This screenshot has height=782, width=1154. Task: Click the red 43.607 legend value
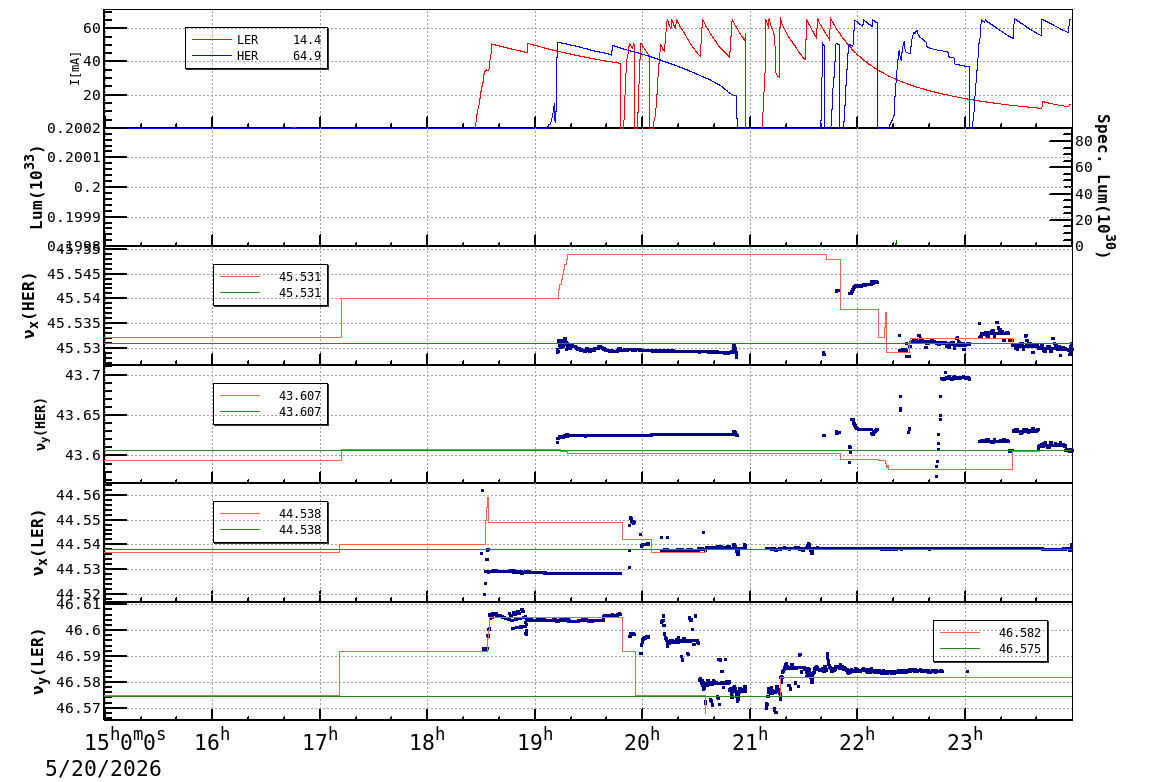click(x=300, y=396)
